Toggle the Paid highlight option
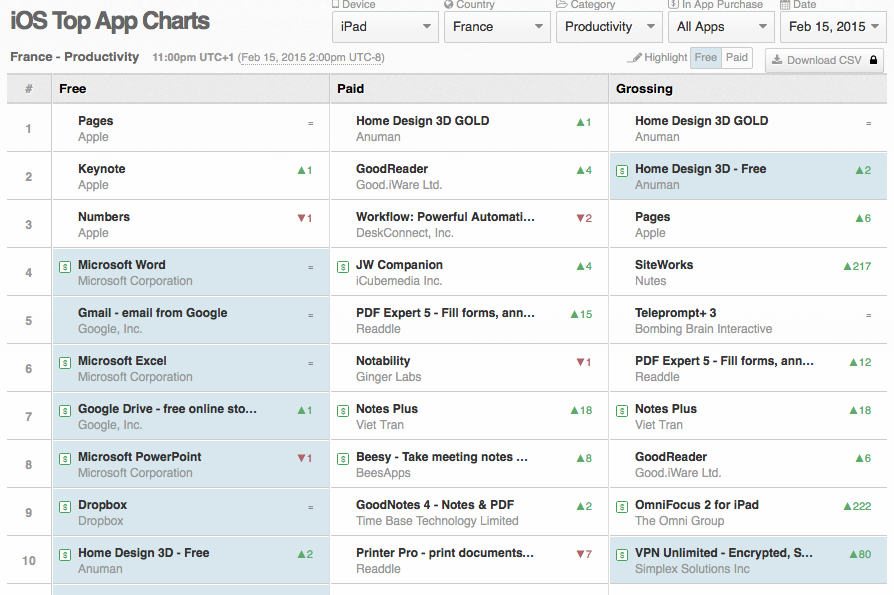The width and height of the screenshot is (894, 595). (737, 58)
